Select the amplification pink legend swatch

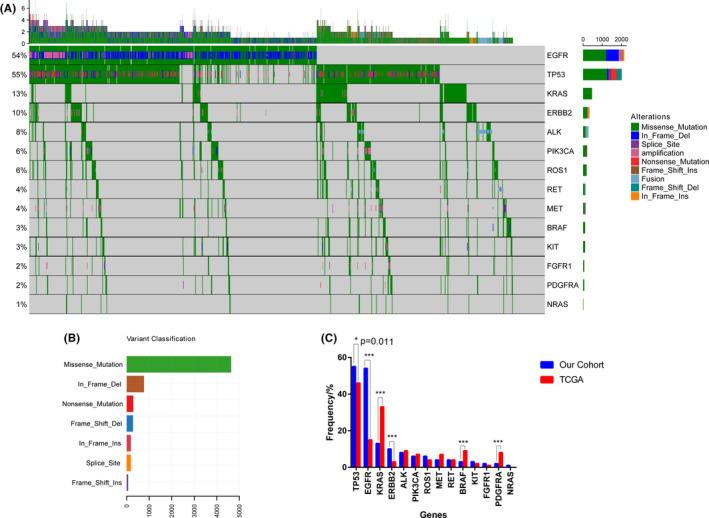(635, 153)
